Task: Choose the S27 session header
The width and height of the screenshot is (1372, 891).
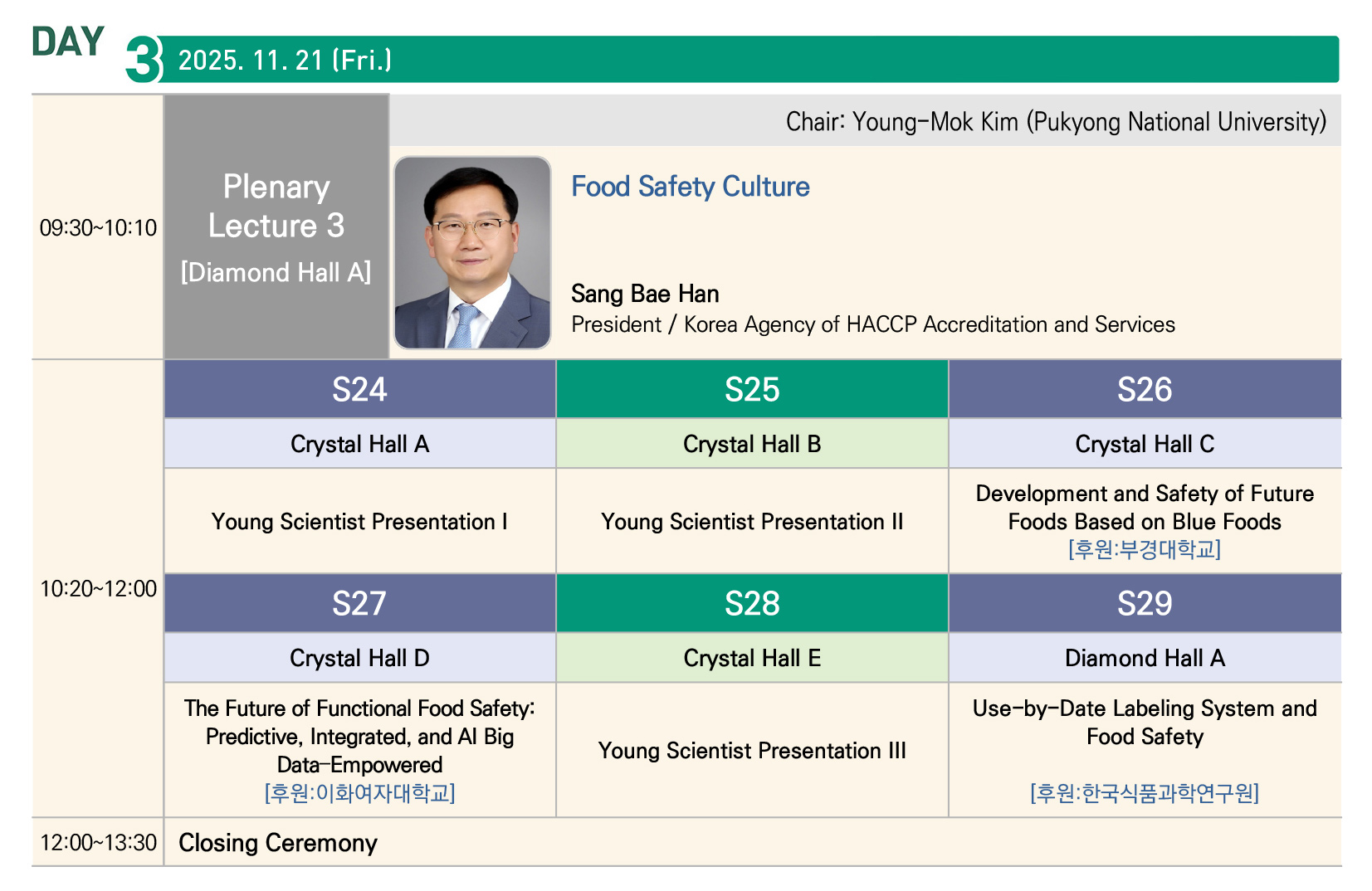Action: 359,603
